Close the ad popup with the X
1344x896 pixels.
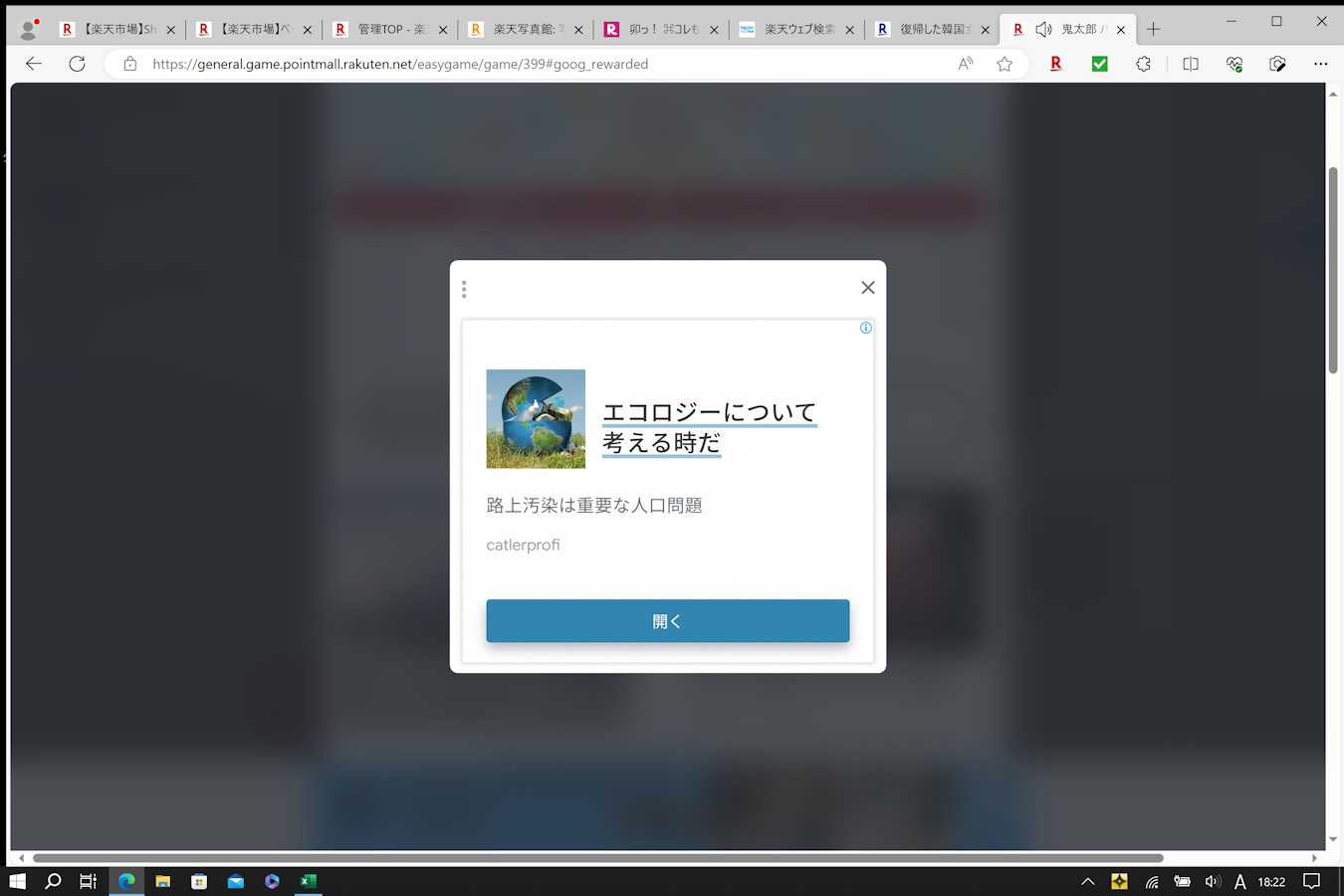[868, 288]
